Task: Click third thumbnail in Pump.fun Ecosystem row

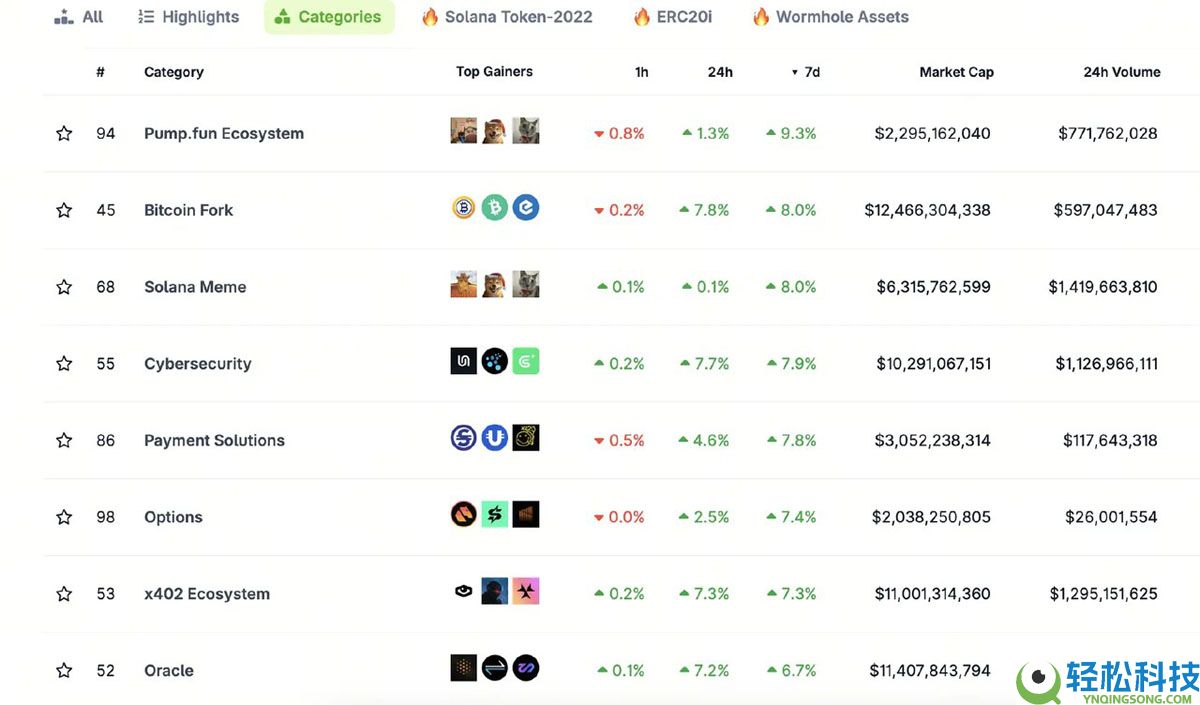Action: [x=526, y=131]
